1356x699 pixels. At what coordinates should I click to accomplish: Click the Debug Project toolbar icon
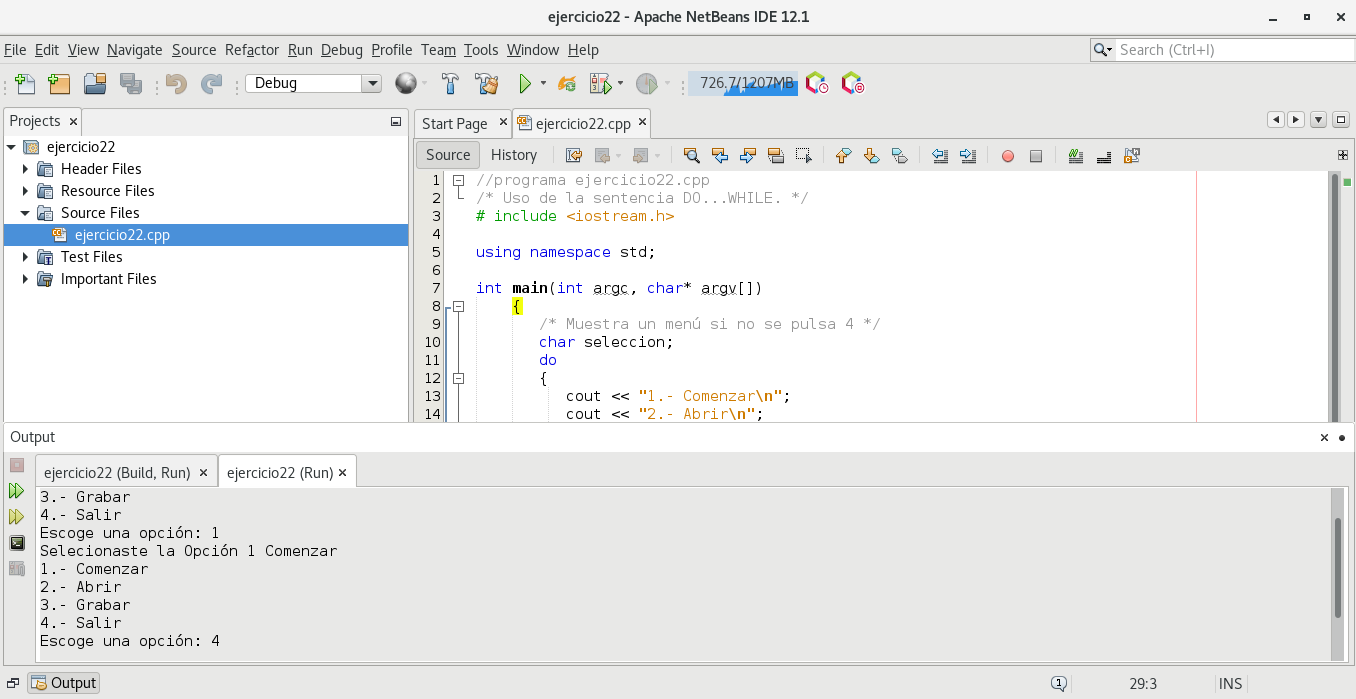pyautogui.click(x=600, y=84)
